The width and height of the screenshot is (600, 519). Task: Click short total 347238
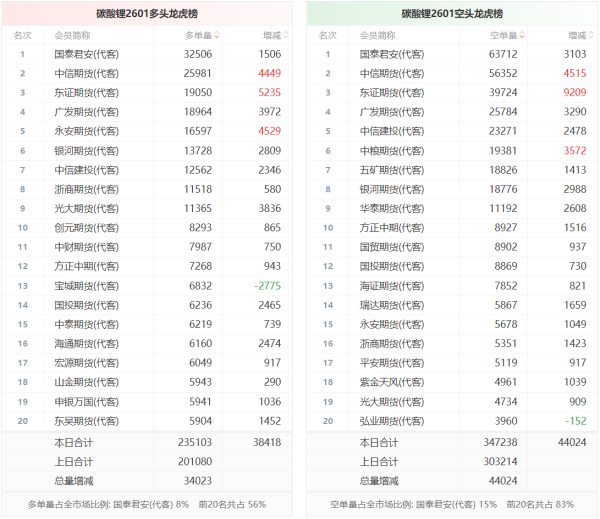tap(500, 442)
